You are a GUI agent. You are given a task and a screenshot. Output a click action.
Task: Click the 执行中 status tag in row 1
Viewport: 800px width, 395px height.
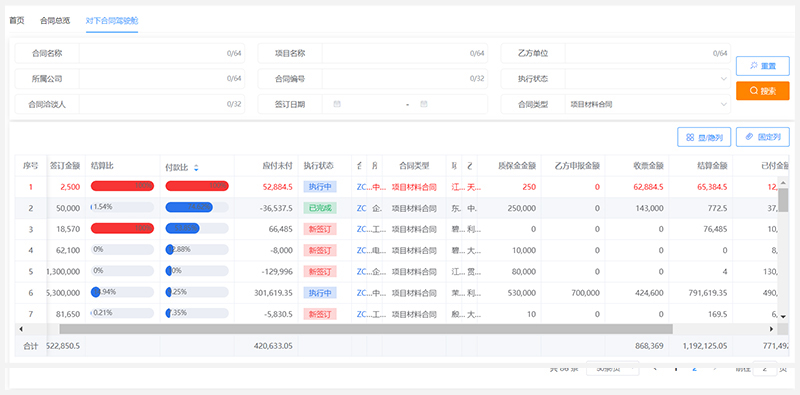320,187
